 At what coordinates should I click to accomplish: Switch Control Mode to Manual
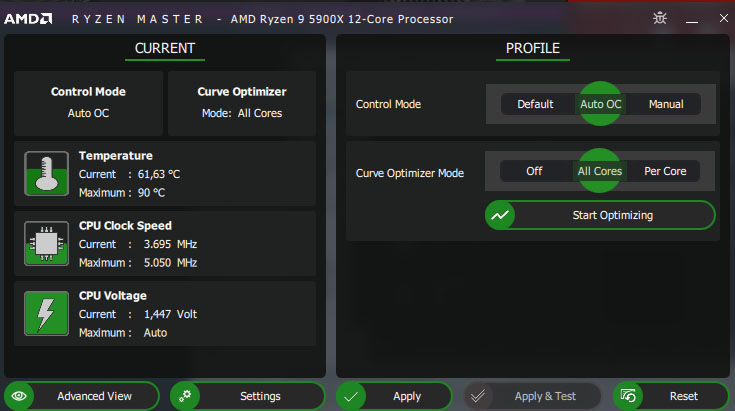point(666,104)
